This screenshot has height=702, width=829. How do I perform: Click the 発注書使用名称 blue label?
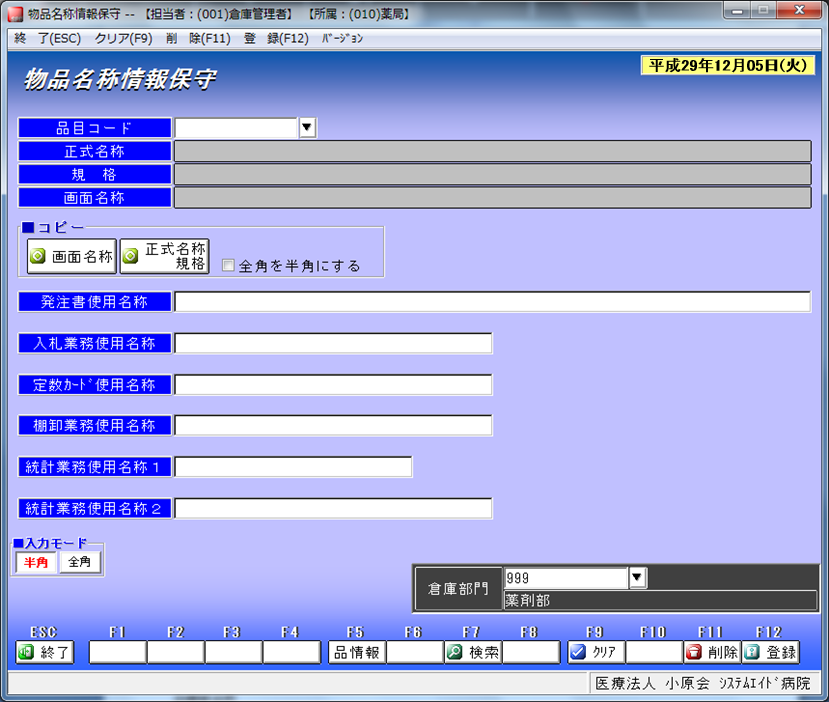tap(95, 301)
